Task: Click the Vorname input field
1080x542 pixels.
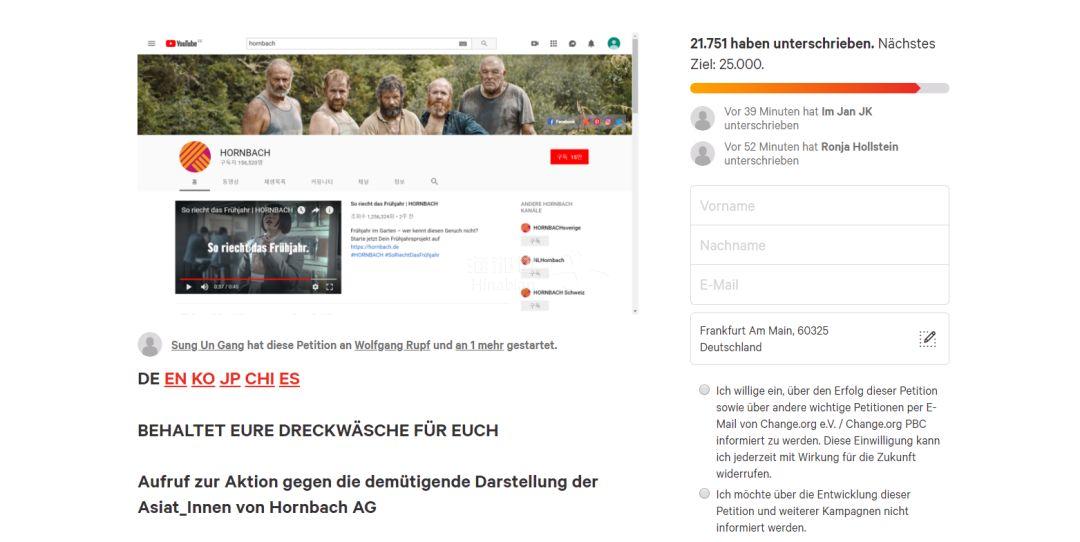Action: [x=819, y=206]
